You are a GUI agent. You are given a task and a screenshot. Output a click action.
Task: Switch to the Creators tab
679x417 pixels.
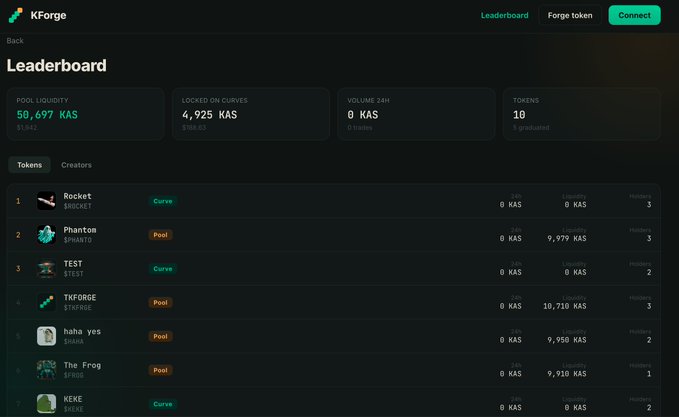76,165
